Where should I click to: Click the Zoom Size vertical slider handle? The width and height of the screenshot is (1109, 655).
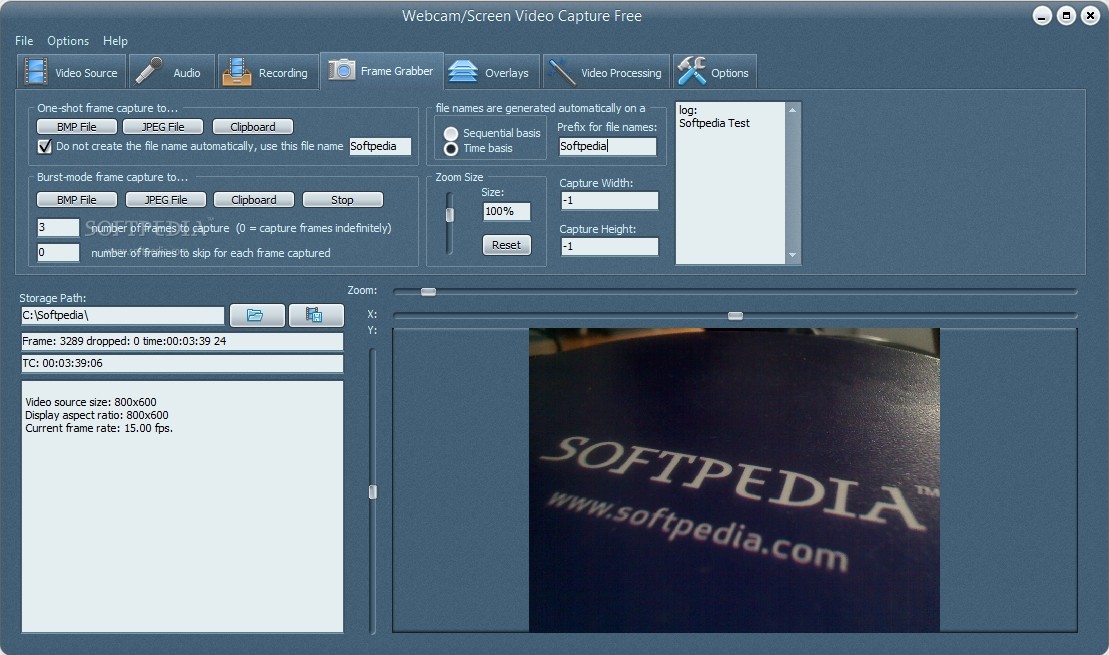pyautogui.click(x=449, y=214)
